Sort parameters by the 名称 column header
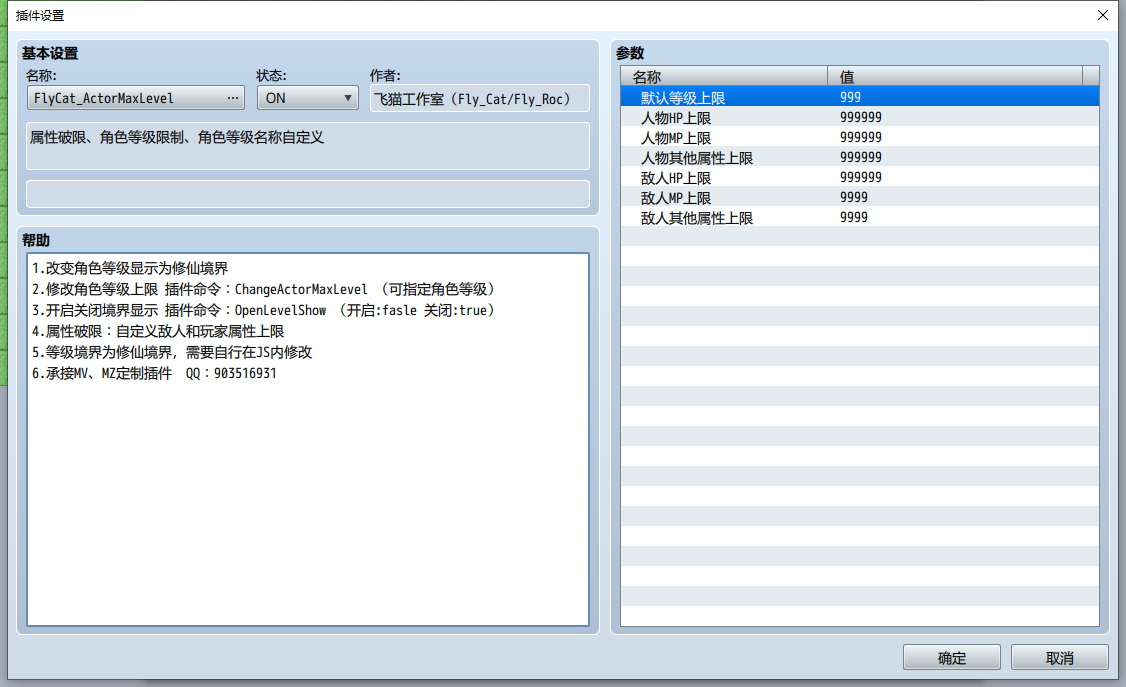 pyautogui.click(x=724, y=76)
